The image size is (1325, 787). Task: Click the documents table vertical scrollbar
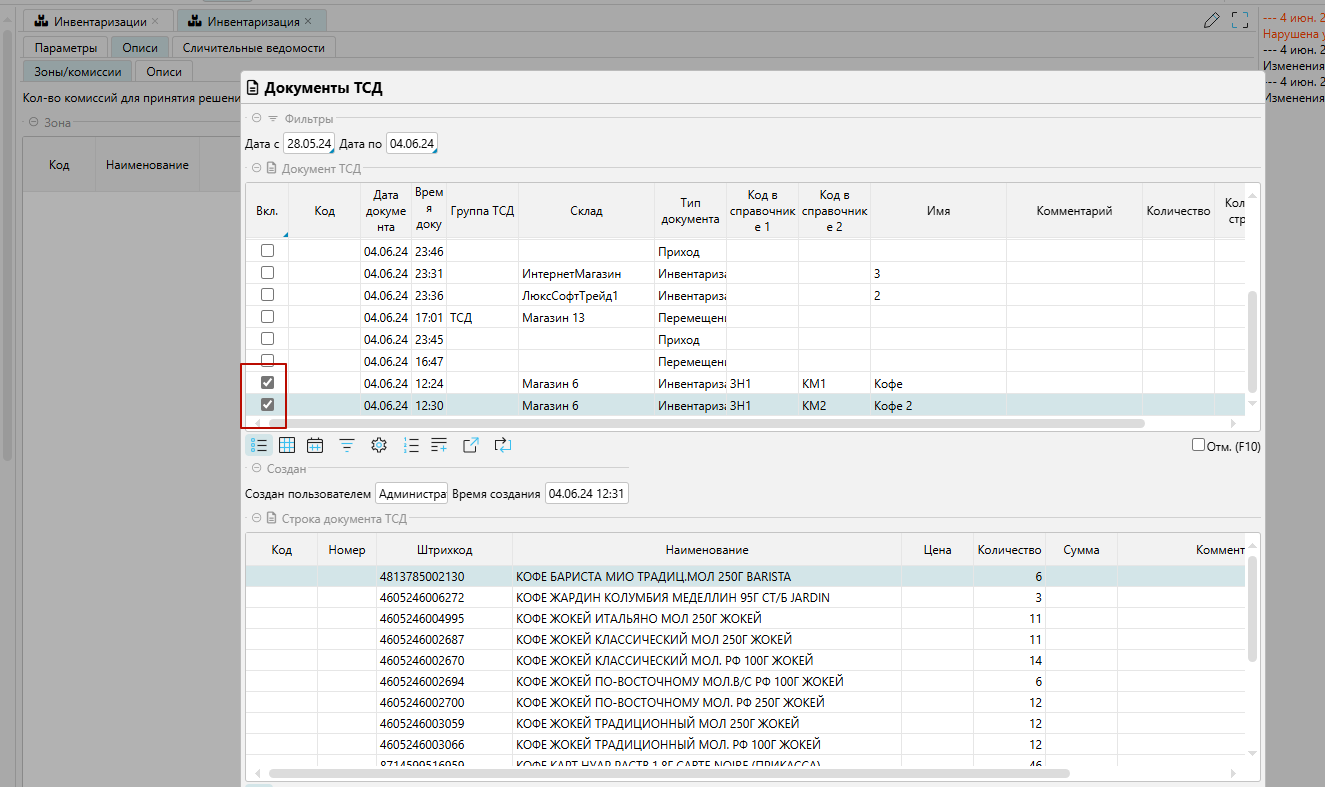click(x=1253, y=340)
